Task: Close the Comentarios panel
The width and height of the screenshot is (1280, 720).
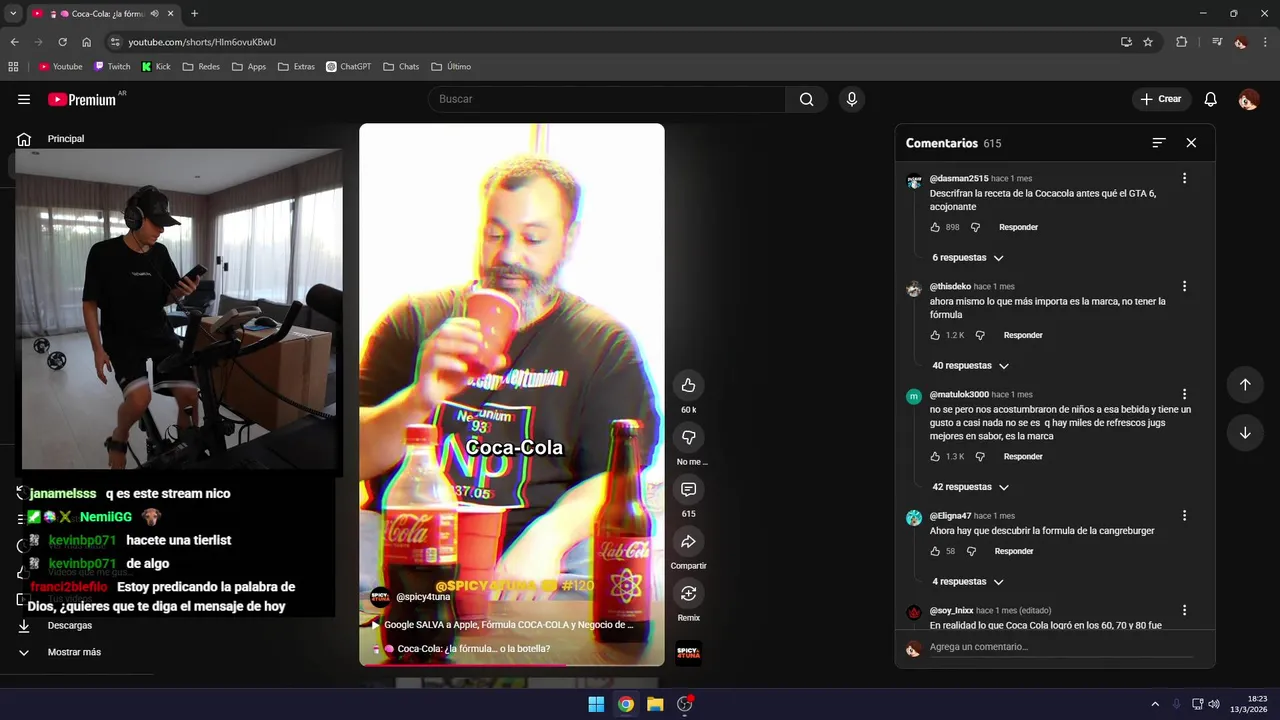Action: point(1191,143)
